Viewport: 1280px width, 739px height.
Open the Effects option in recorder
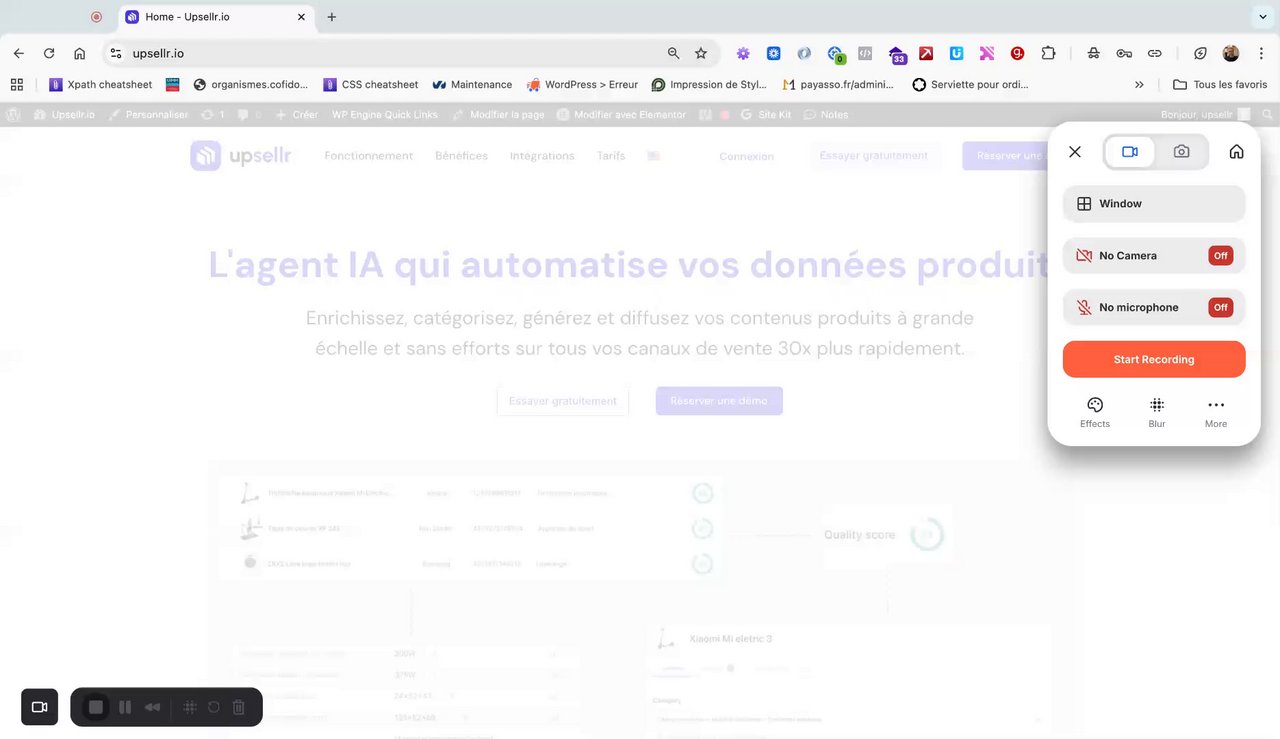click(1095, 412)
